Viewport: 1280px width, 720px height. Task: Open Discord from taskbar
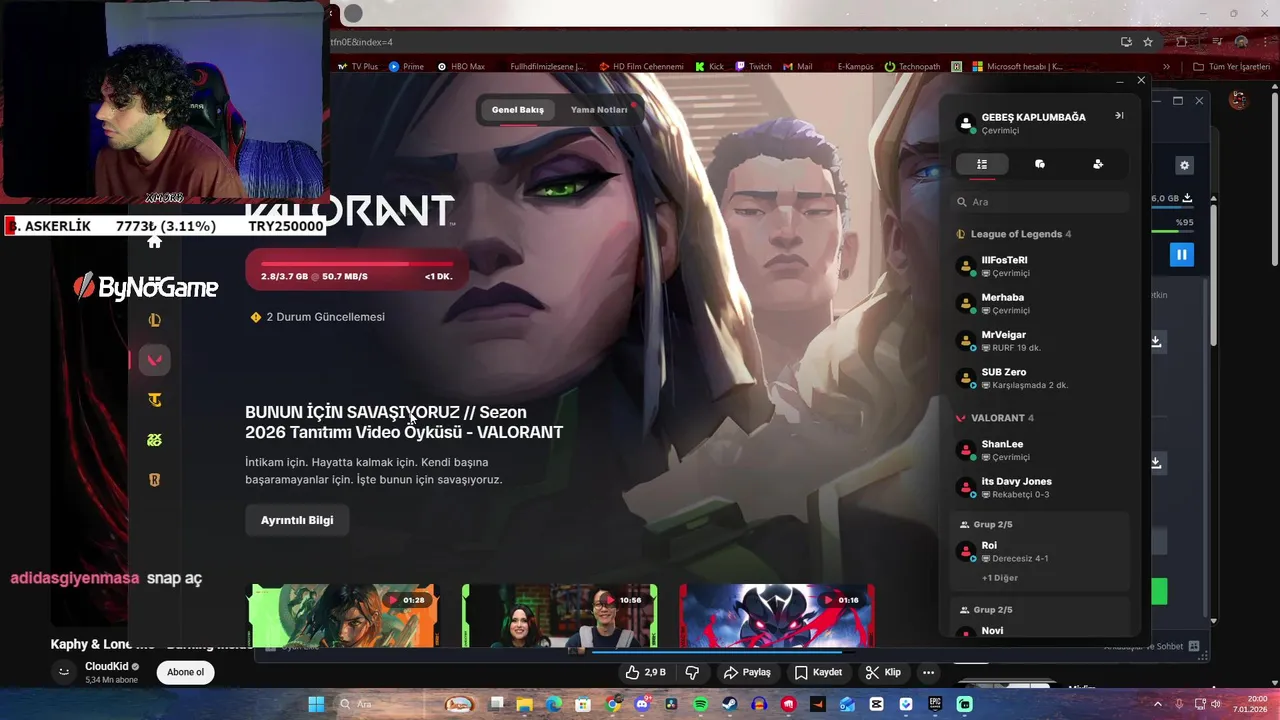click(x=642, y=704)
